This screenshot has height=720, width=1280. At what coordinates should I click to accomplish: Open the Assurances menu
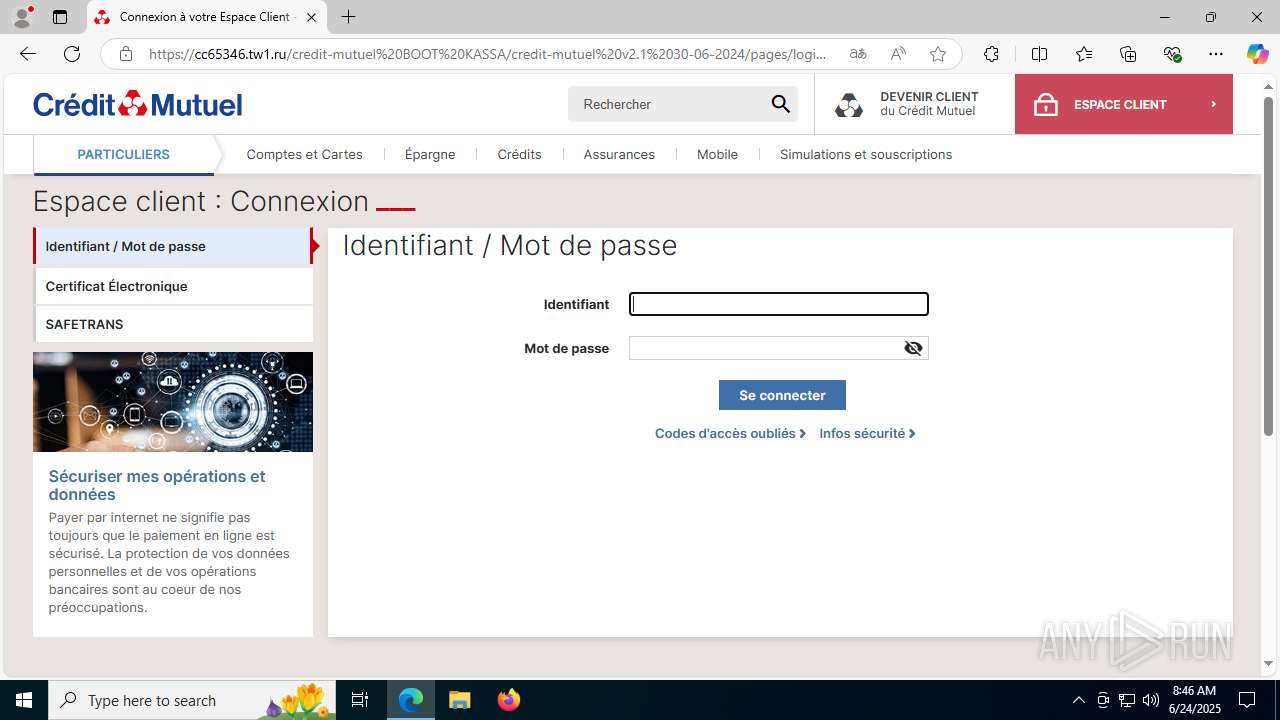click(x=619, y=154)
